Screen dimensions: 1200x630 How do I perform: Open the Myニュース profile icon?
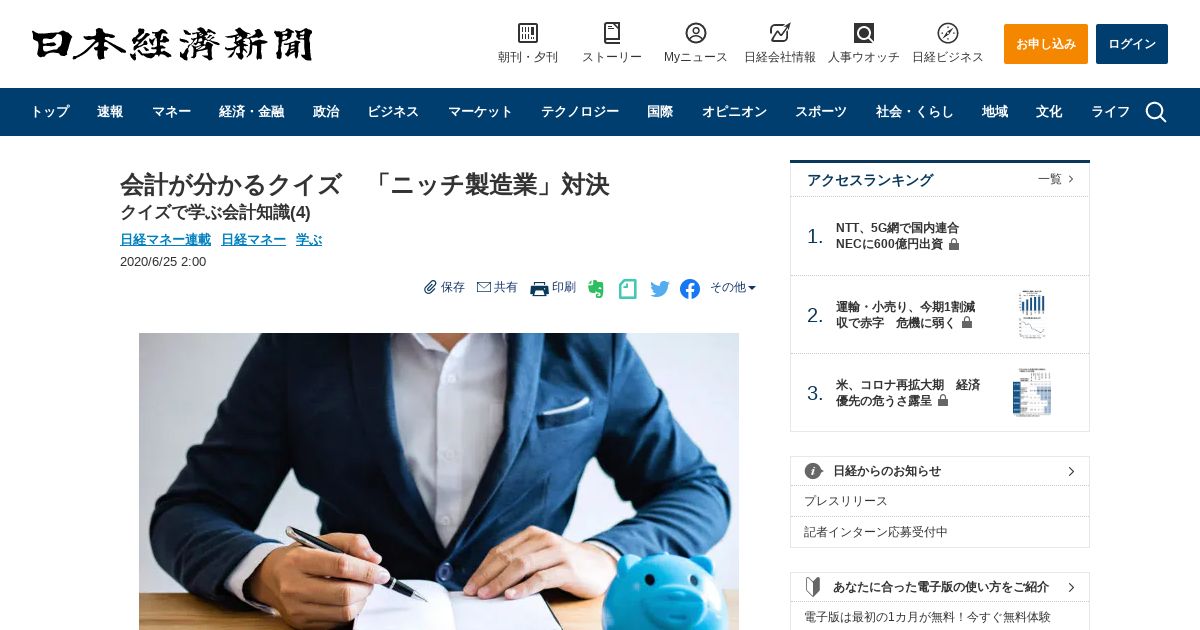pos(696,33)
